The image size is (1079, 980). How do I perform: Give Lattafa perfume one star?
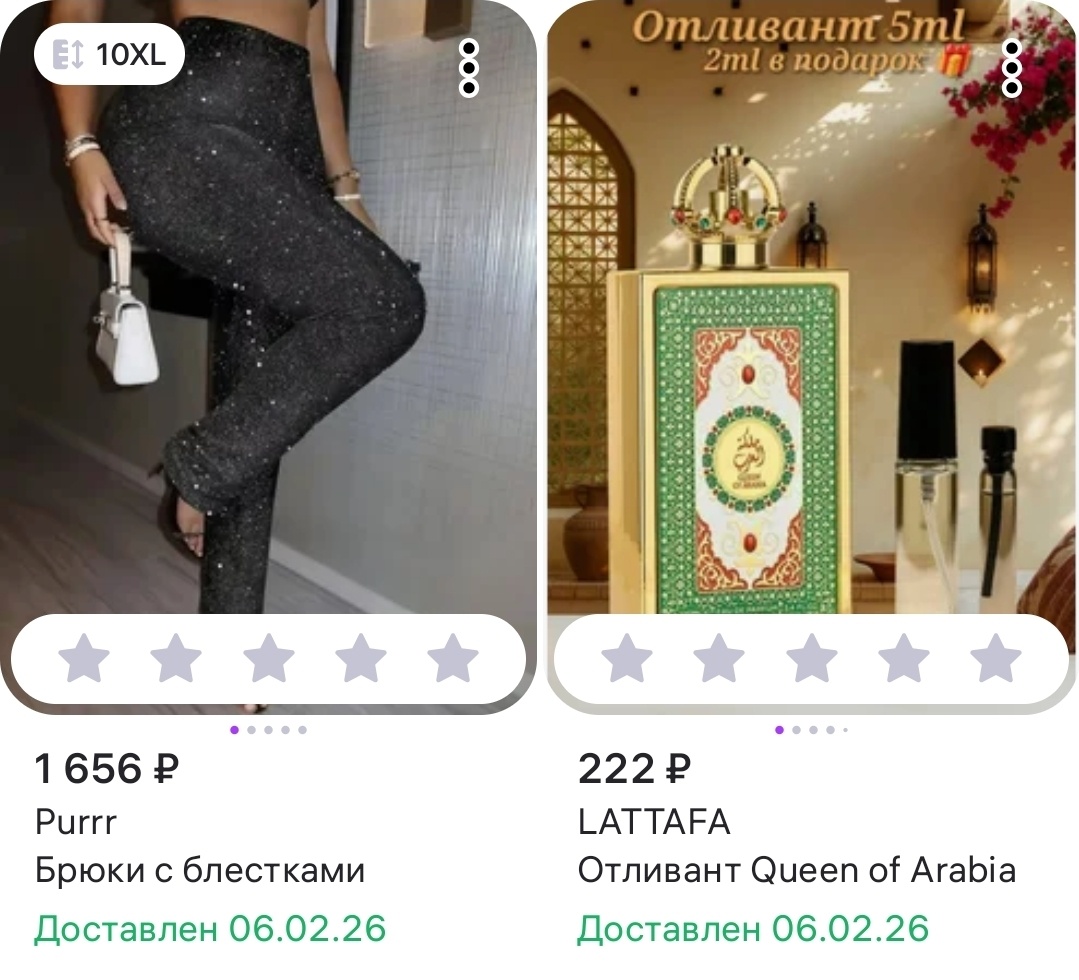tap(627, 658)
